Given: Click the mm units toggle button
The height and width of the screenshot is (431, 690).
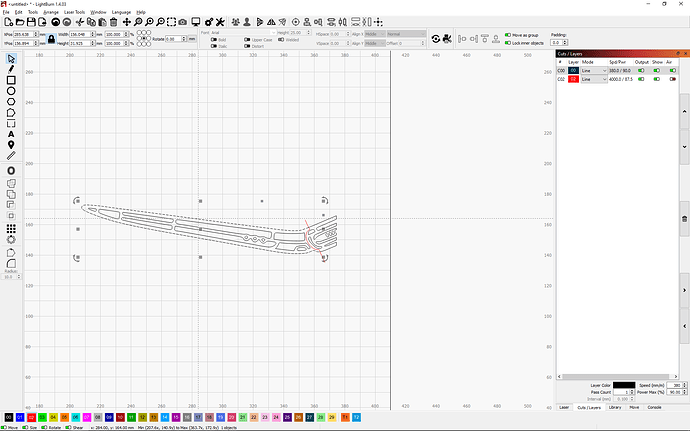Looking at the screenshot, I should 192,39.
